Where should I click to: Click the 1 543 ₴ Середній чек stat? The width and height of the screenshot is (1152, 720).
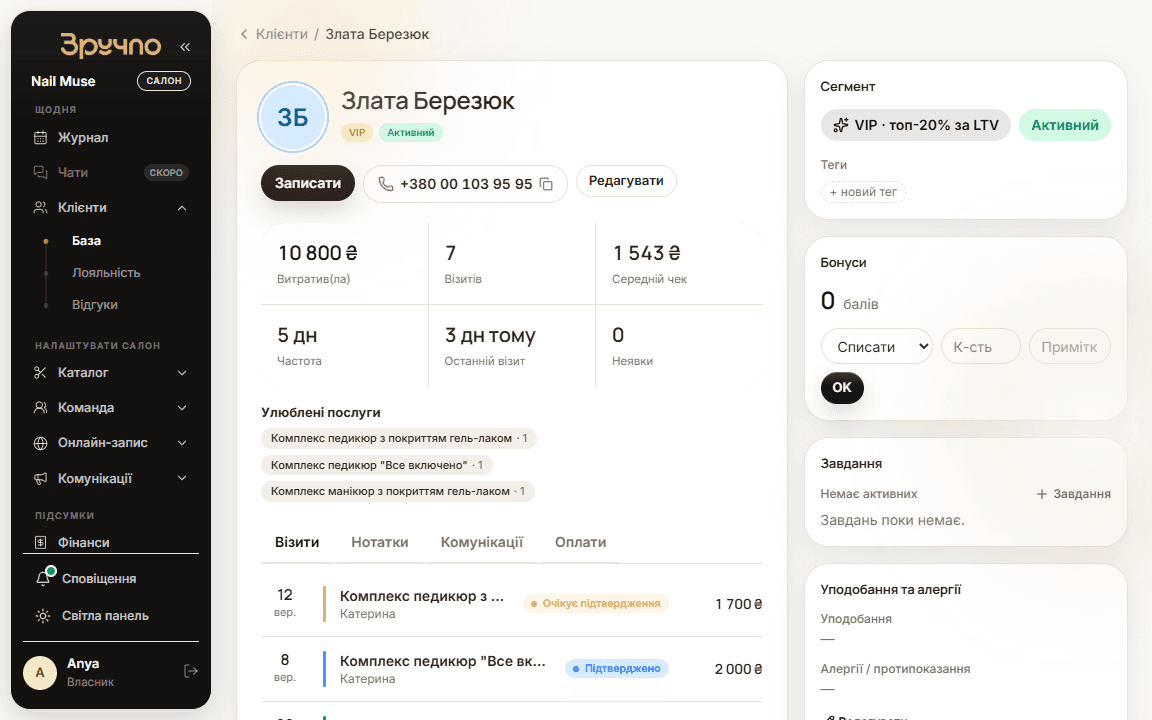click(x=680, y=264)
